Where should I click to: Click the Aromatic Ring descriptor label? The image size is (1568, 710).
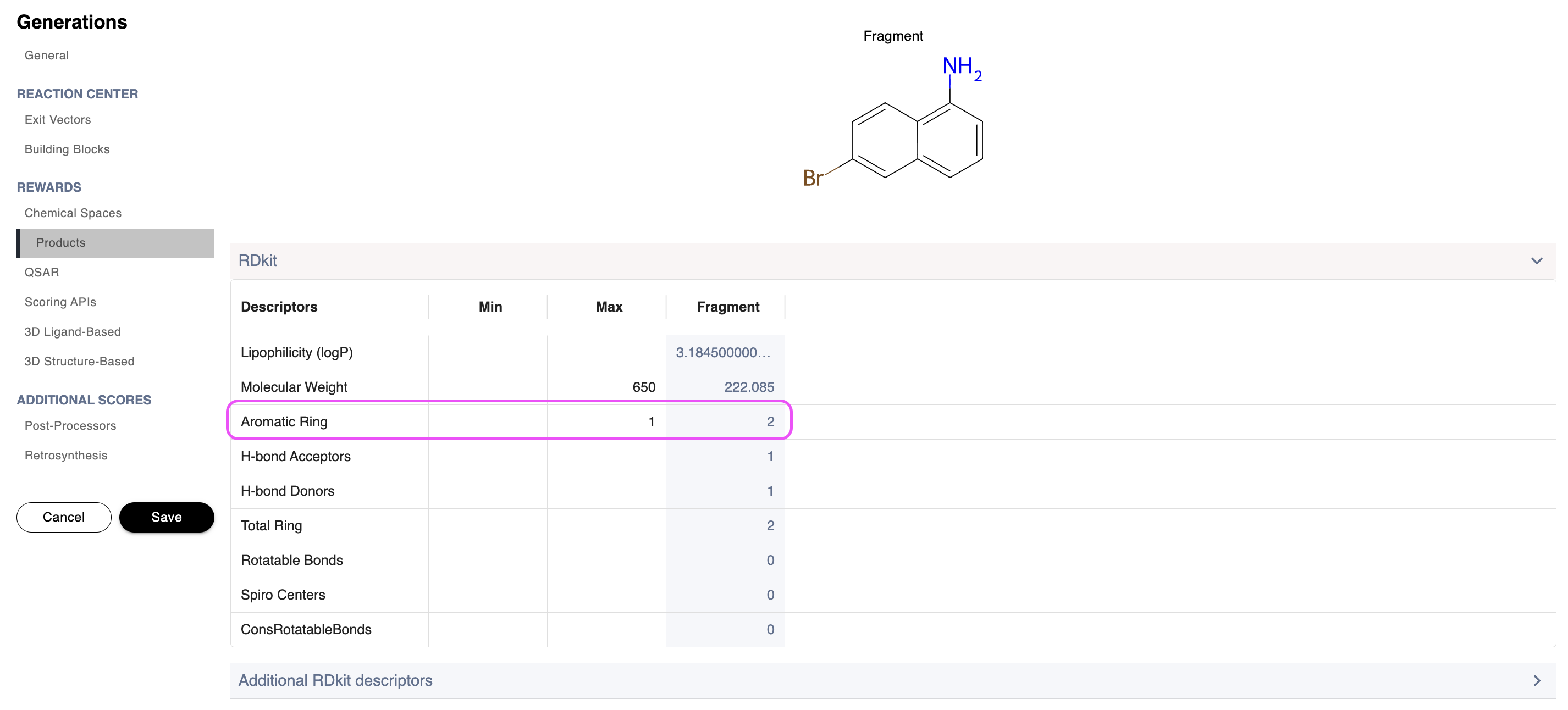tap(284, 422)
